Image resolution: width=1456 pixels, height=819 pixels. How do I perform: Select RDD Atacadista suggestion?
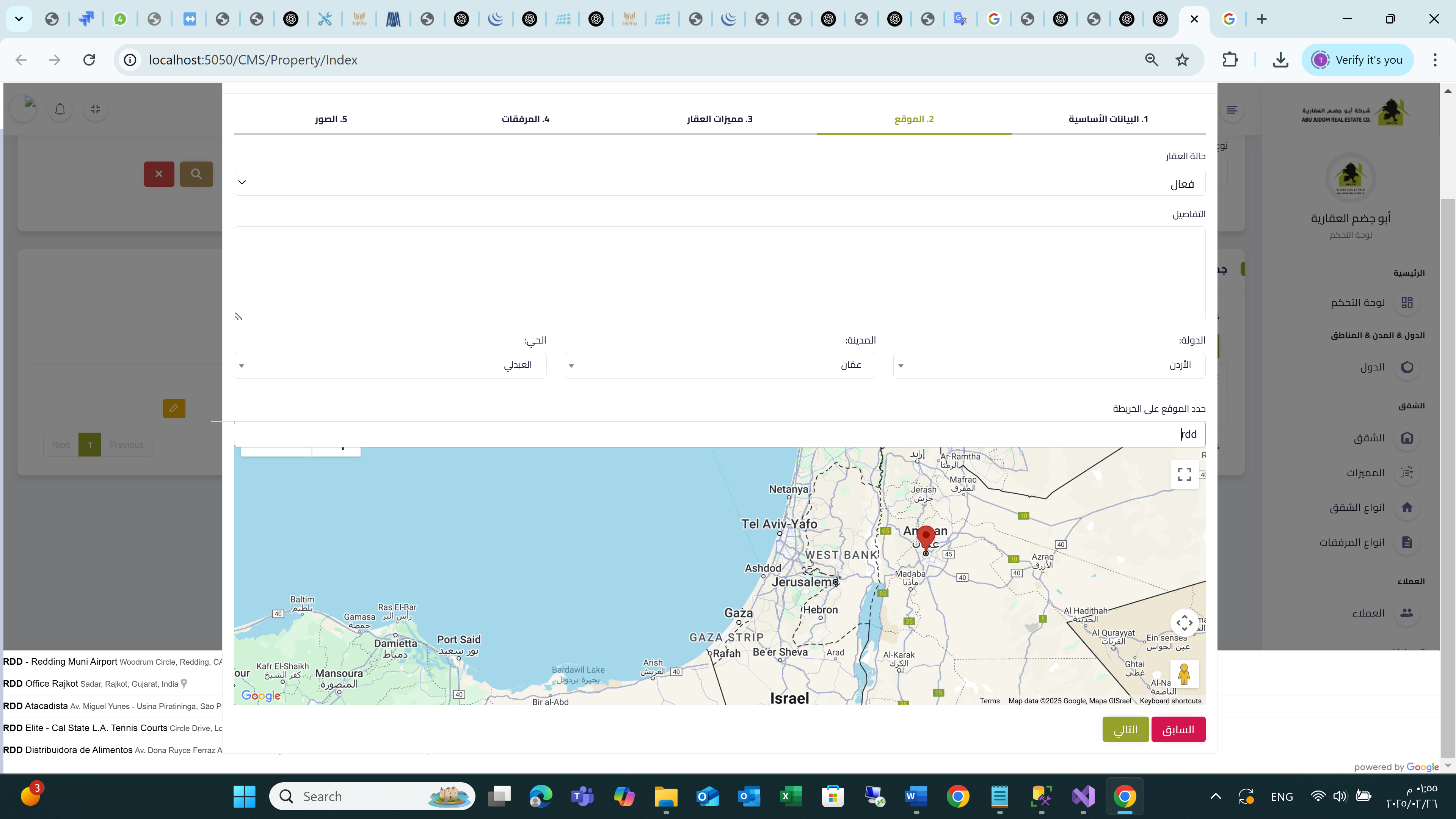coord(113,706)
